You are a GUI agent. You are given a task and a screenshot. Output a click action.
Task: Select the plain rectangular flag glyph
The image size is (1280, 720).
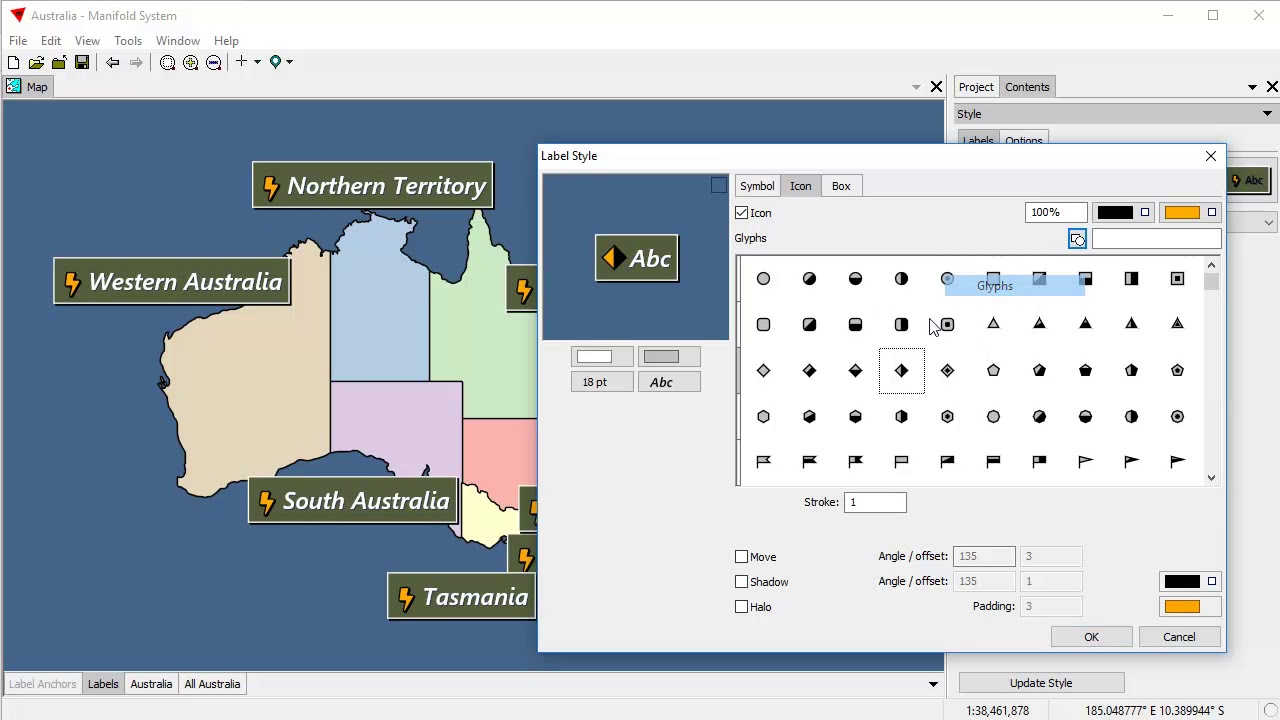tap(901, 462)
